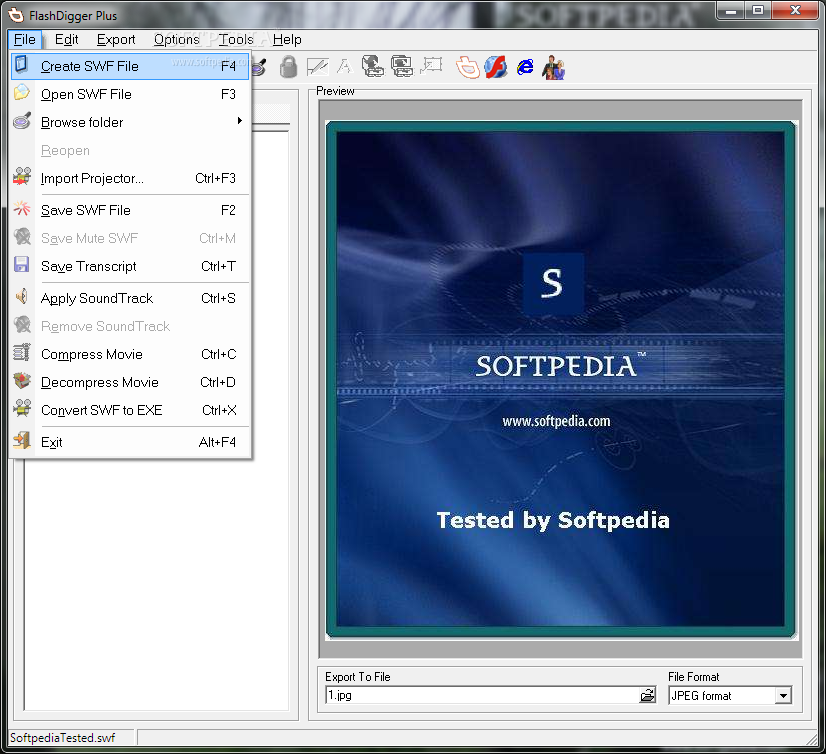Choose Open SWF File menu entry
Viewport: 826px width, 754px height.
(130, 94)
